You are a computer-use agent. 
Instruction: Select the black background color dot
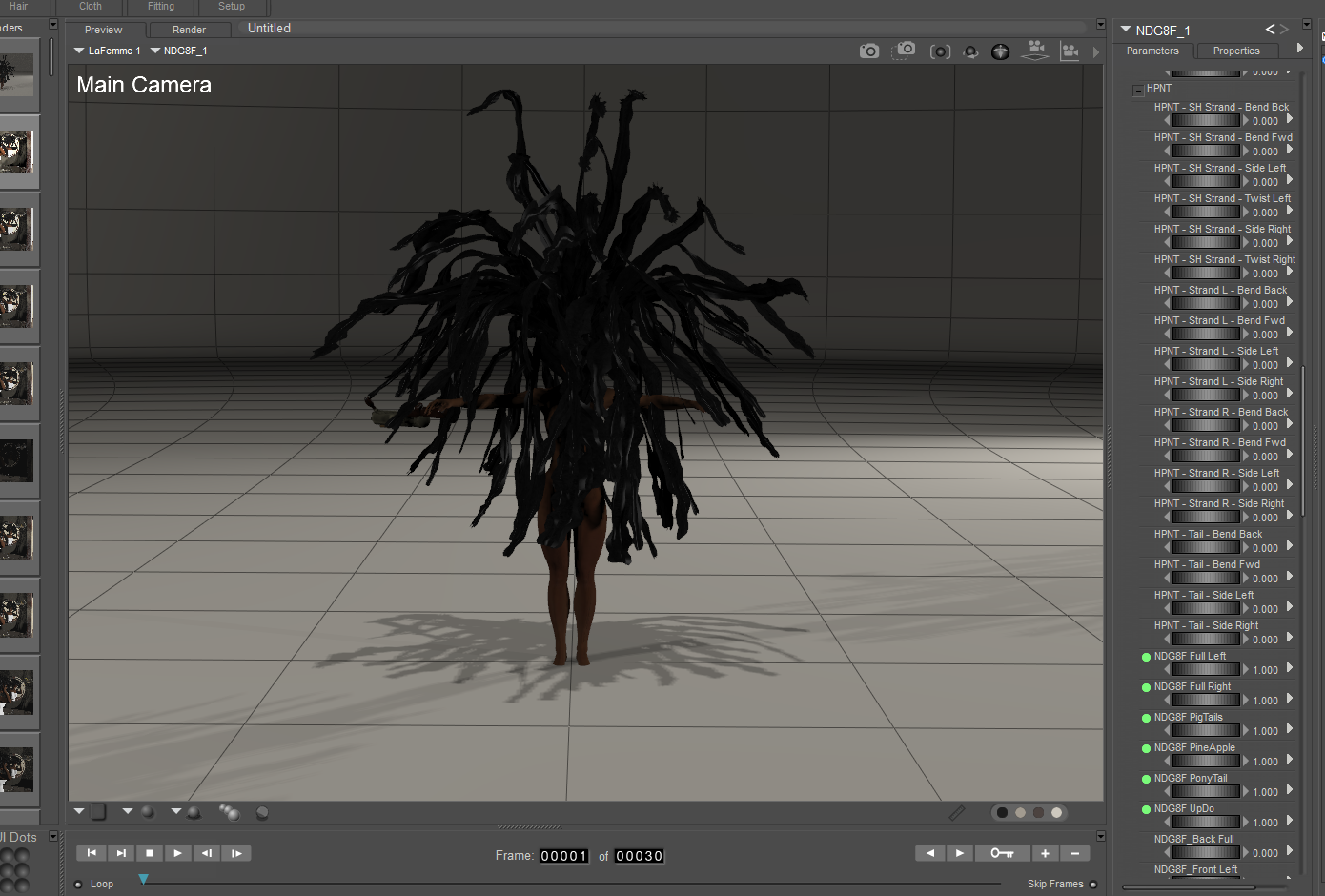[1002, 813]
